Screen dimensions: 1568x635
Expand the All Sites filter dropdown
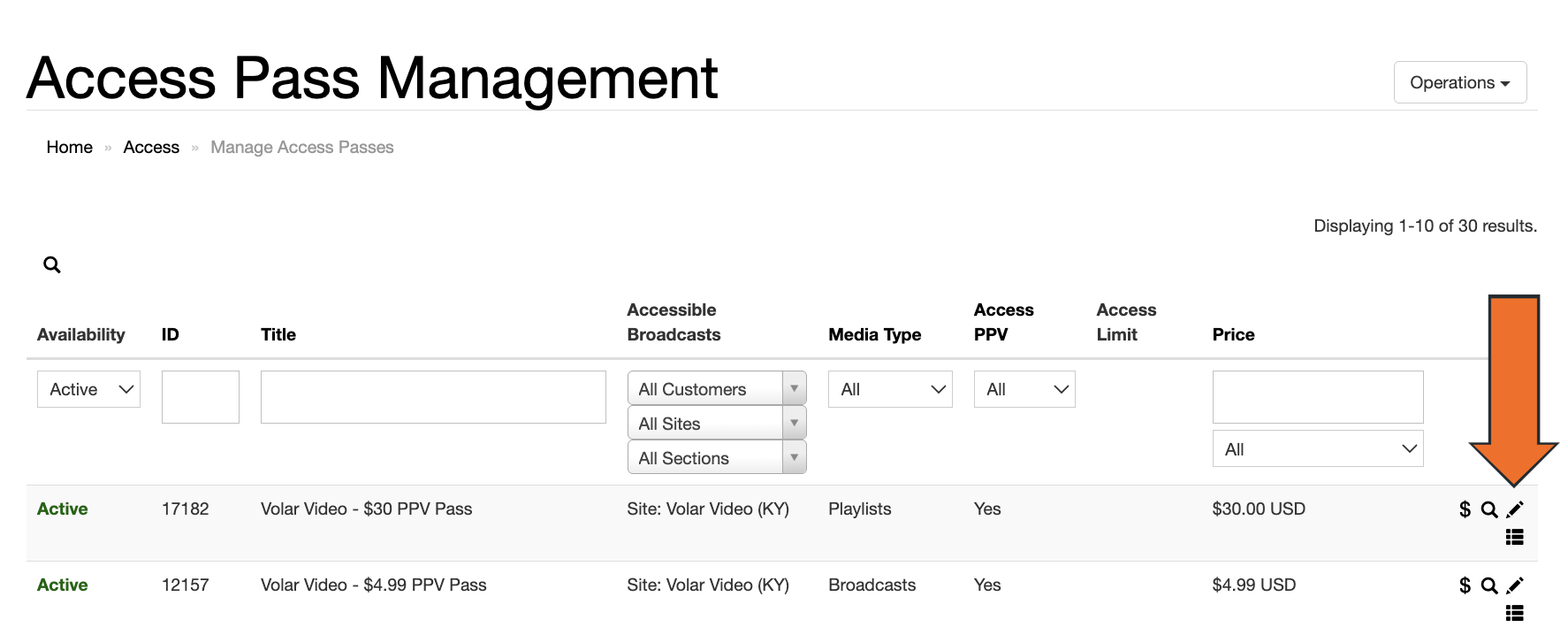pyautogui.click(x=717, y=423)
